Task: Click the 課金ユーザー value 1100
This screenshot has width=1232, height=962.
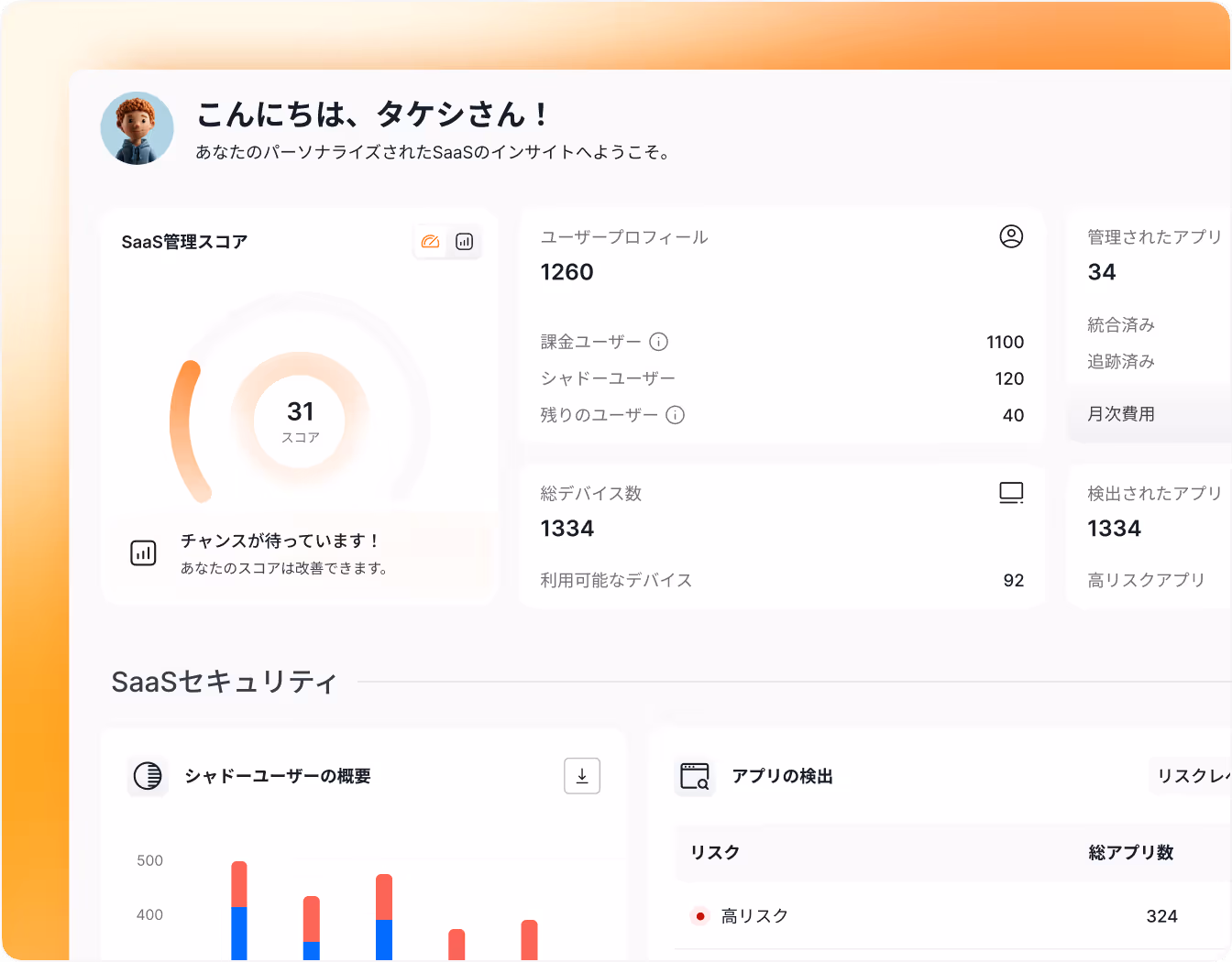Action: click(1006, 342)
